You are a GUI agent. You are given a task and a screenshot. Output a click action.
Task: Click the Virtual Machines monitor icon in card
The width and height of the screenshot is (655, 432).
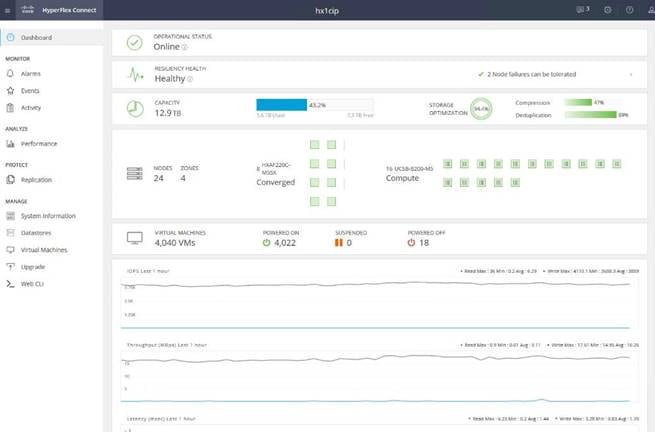pos(135,238)
